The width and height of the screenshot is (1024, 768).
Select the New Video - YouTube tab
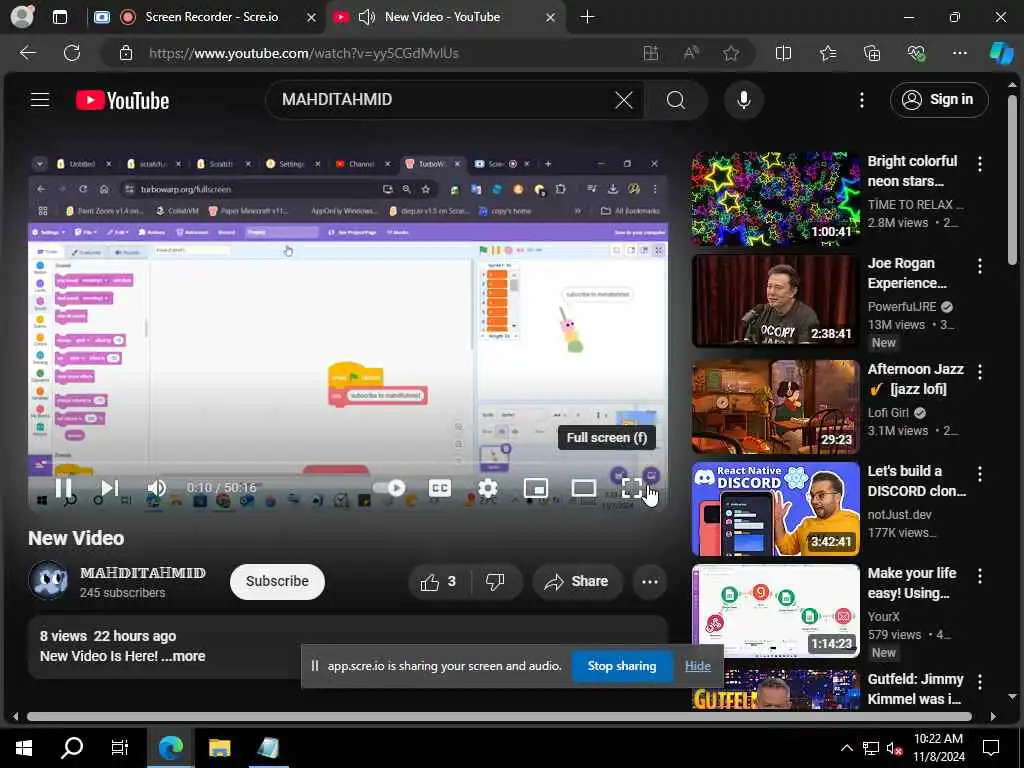tap(444, 17)
